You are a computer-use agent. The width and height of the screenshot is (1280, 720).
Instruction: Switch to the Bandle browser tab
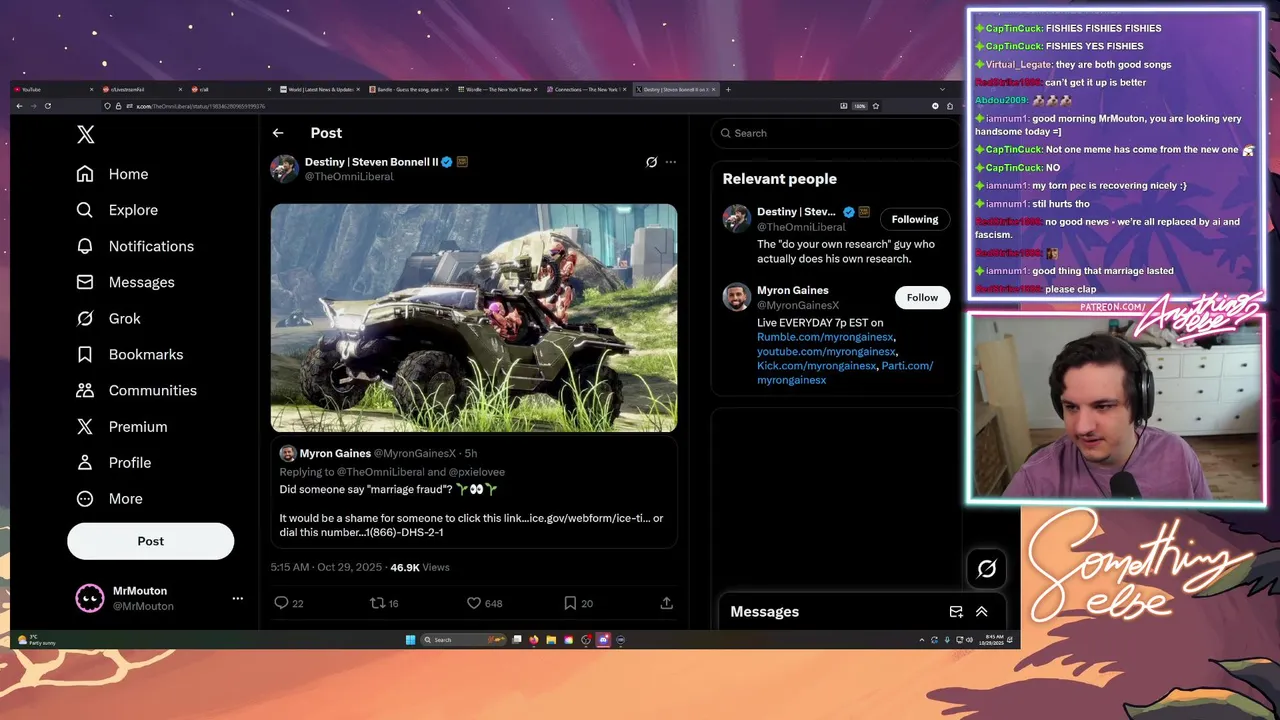[409, 89]
